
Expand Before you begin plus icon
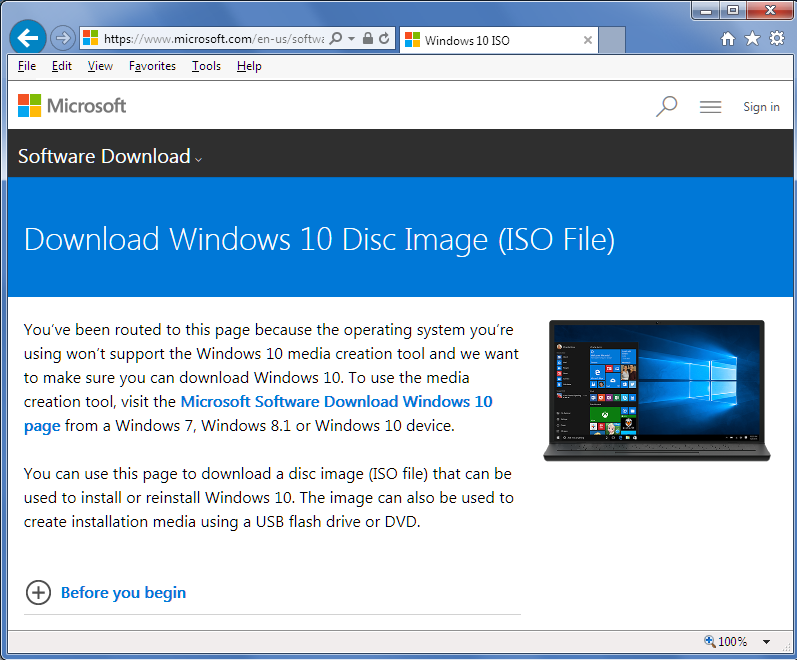(x=38, y=592)
